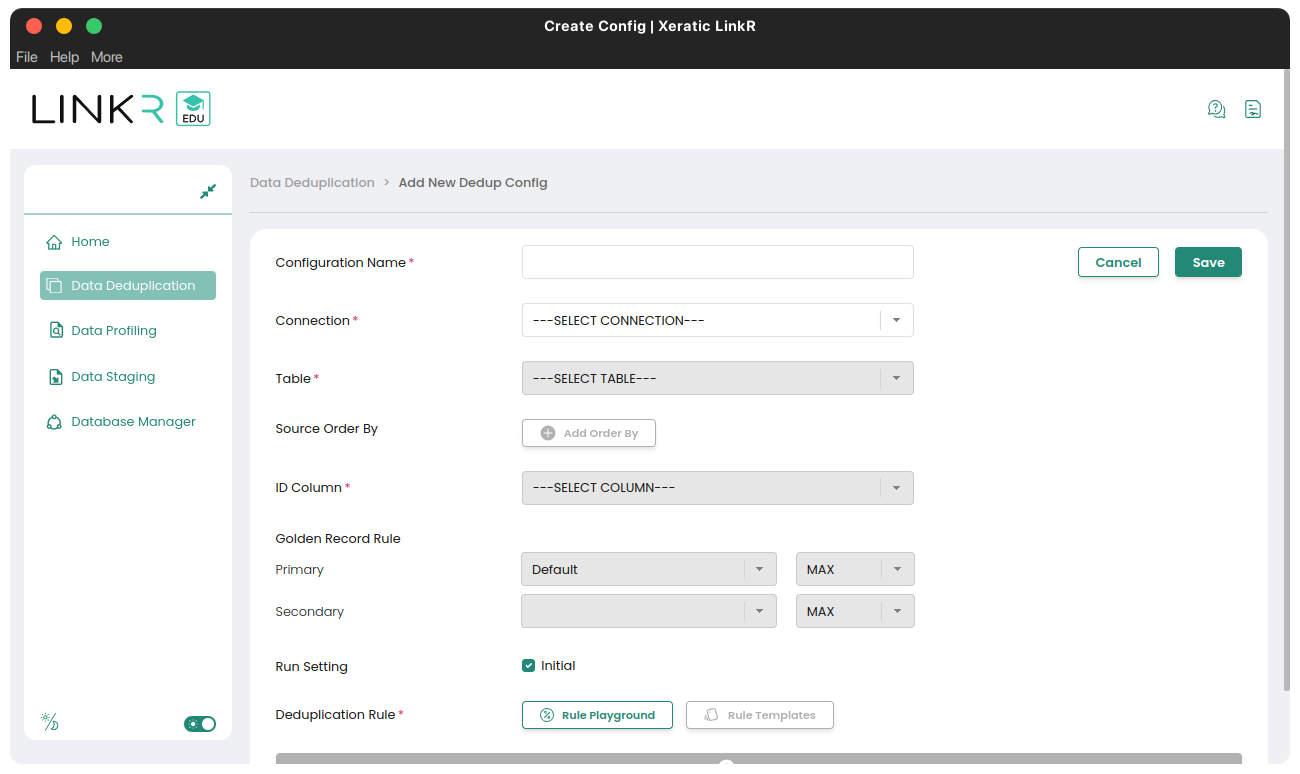Screen dimensions: 1300x774
Task: Click the Home sidebar icon
Action: (x=55, y=242)
